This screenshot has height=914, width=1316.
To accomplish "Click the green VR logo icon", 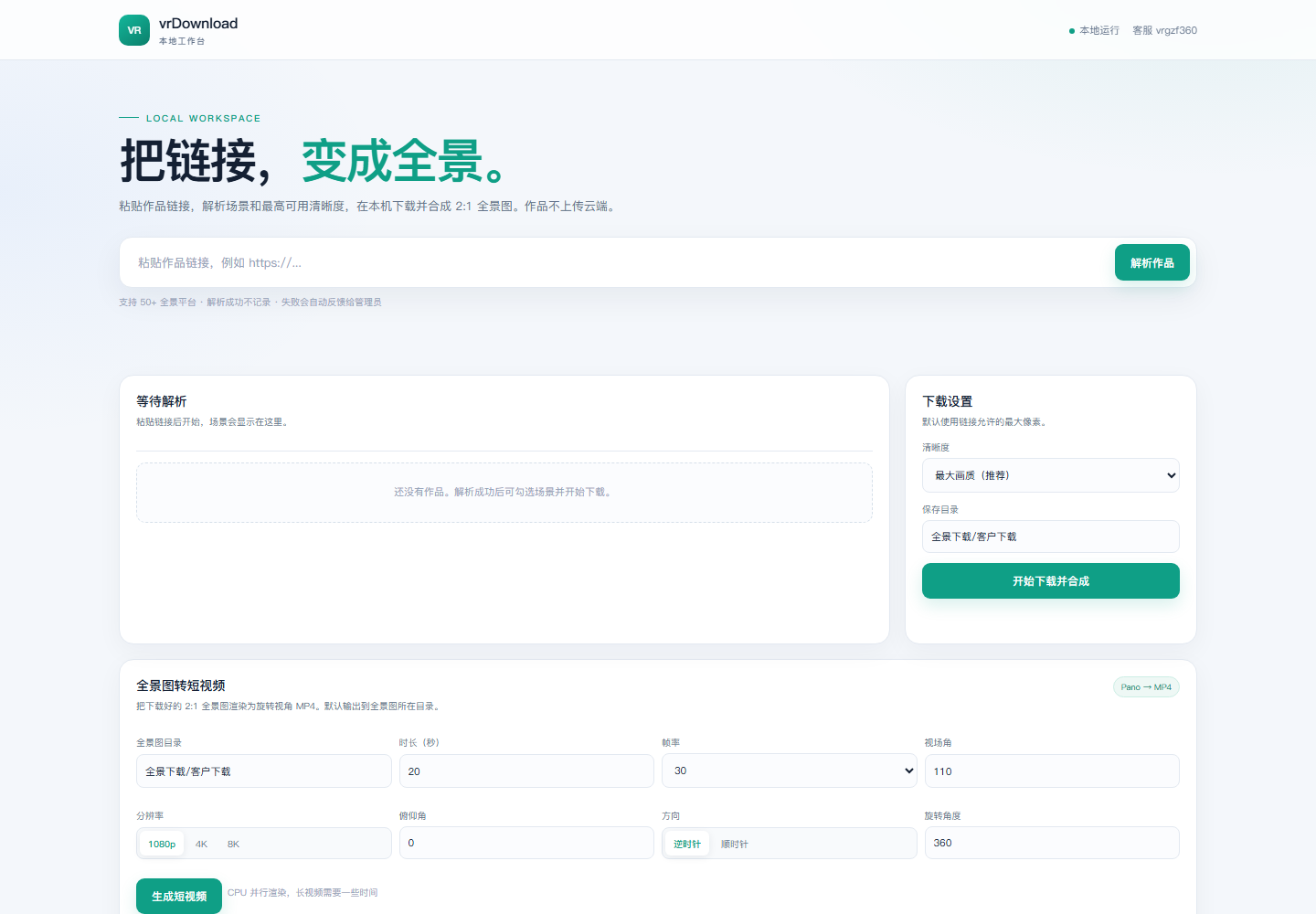I will coord(134,30).
